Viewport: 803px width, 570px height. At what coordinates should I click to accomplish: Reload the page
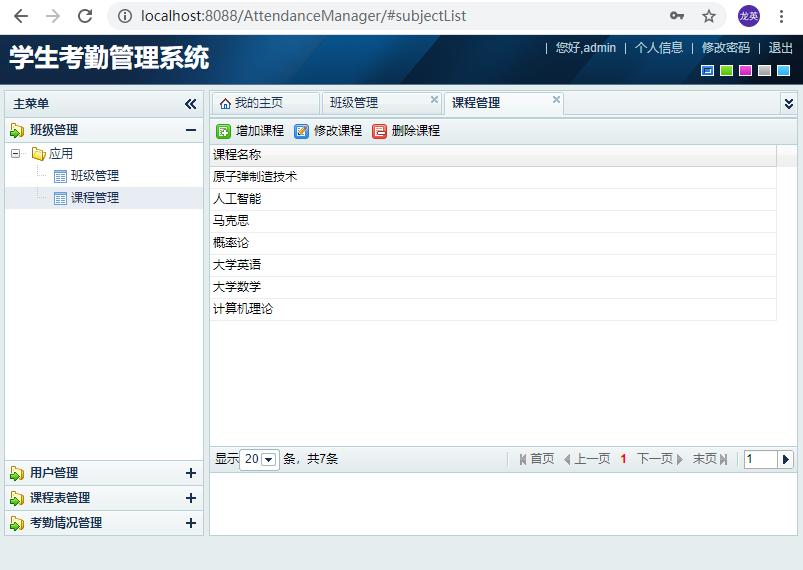tap(85, 16)
